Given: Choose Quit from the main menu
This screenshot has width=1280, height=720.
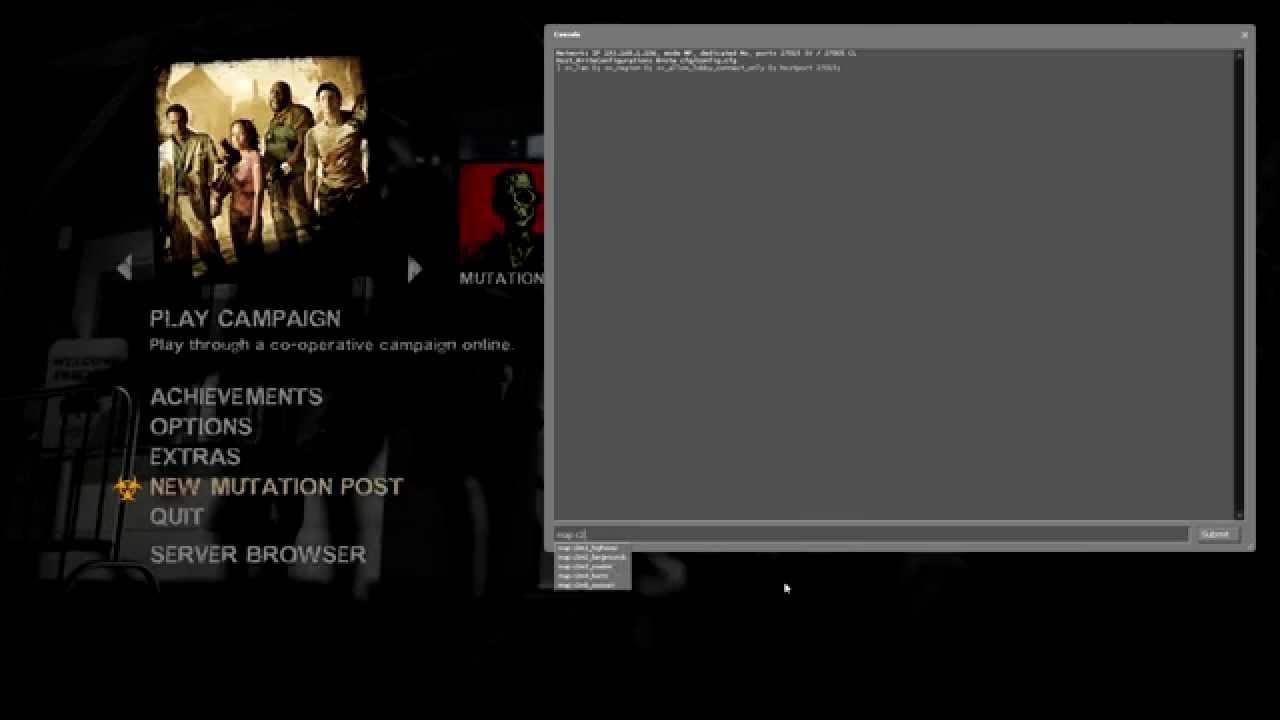Looking at the screenshot, I should pos(177,516).
